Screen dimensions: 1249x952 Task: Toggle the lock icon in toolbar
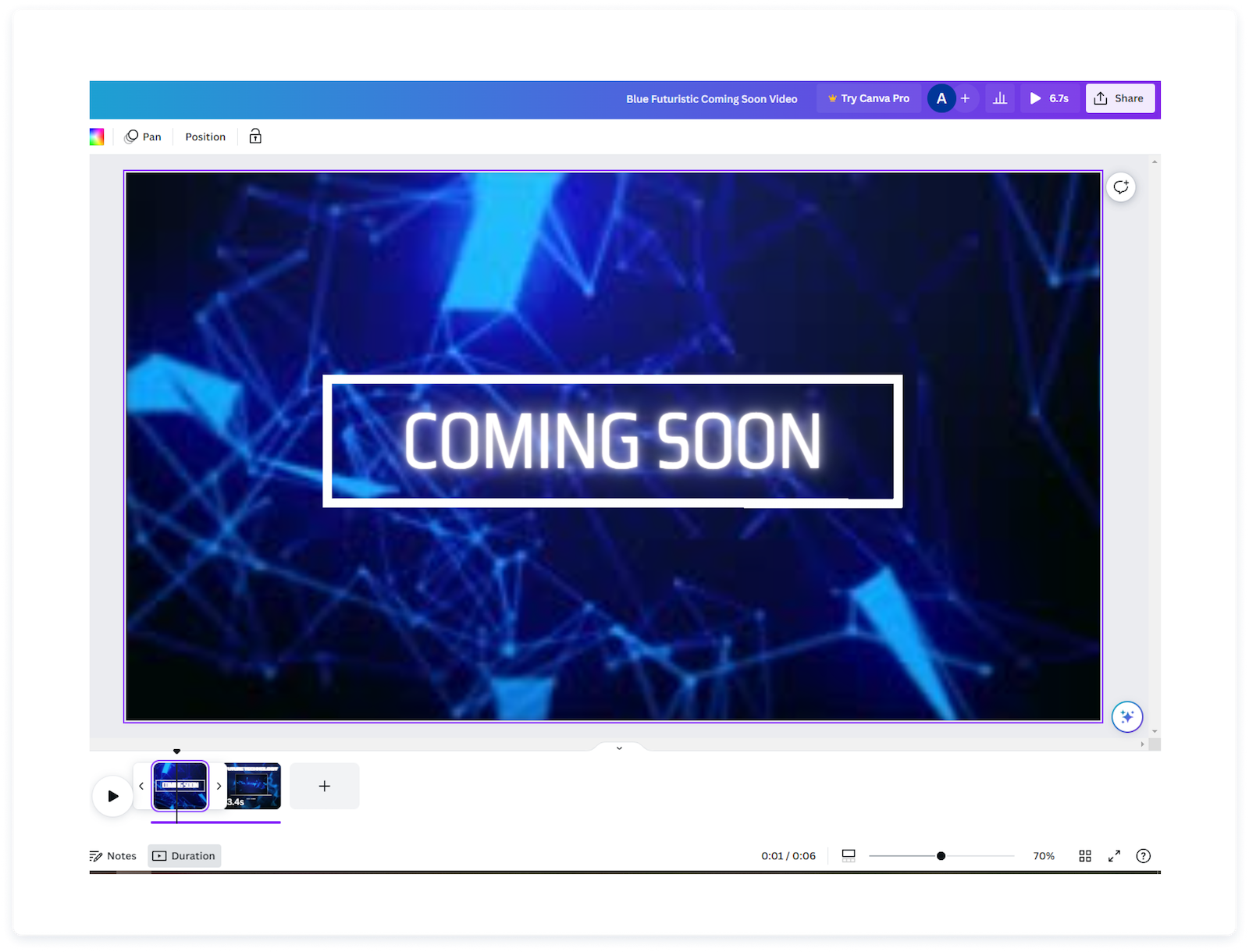click(255, 137)
